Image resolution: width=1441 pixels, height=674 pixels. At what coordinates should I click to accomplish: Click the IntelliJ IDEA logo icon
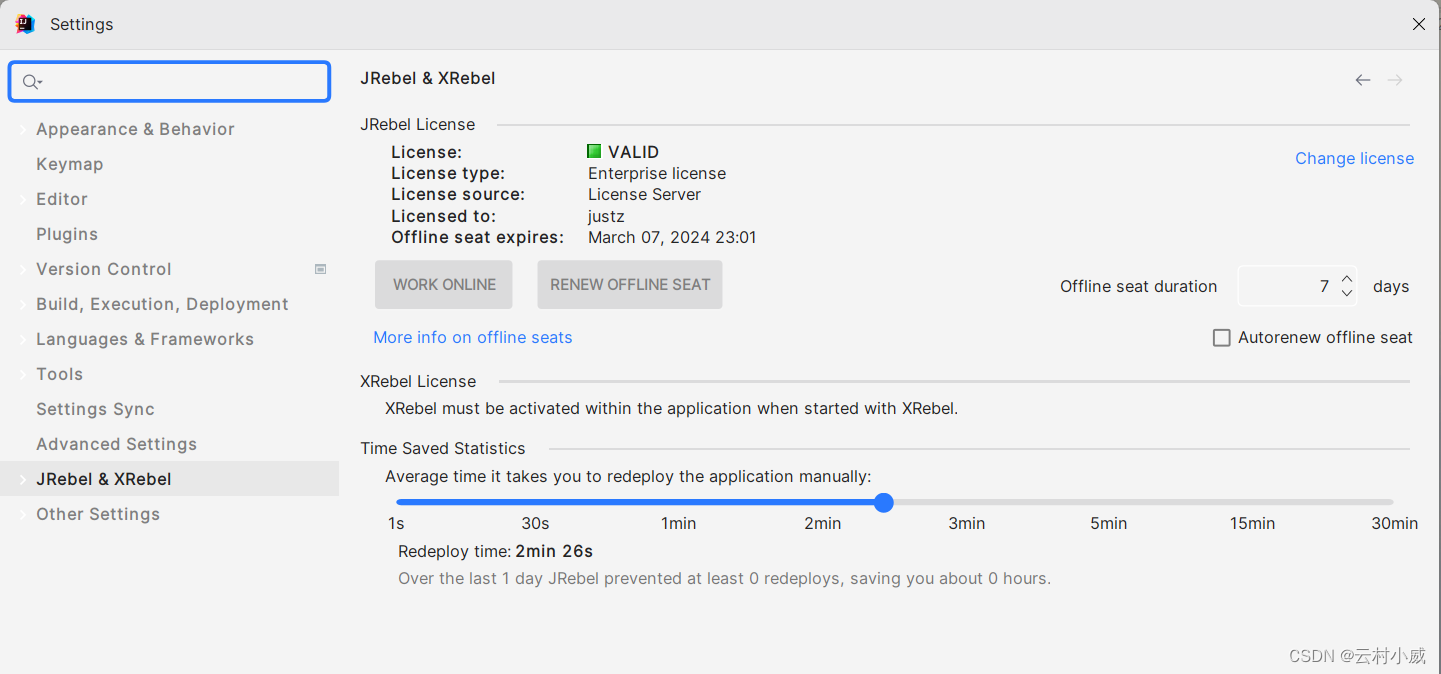[x=25, y=24]
